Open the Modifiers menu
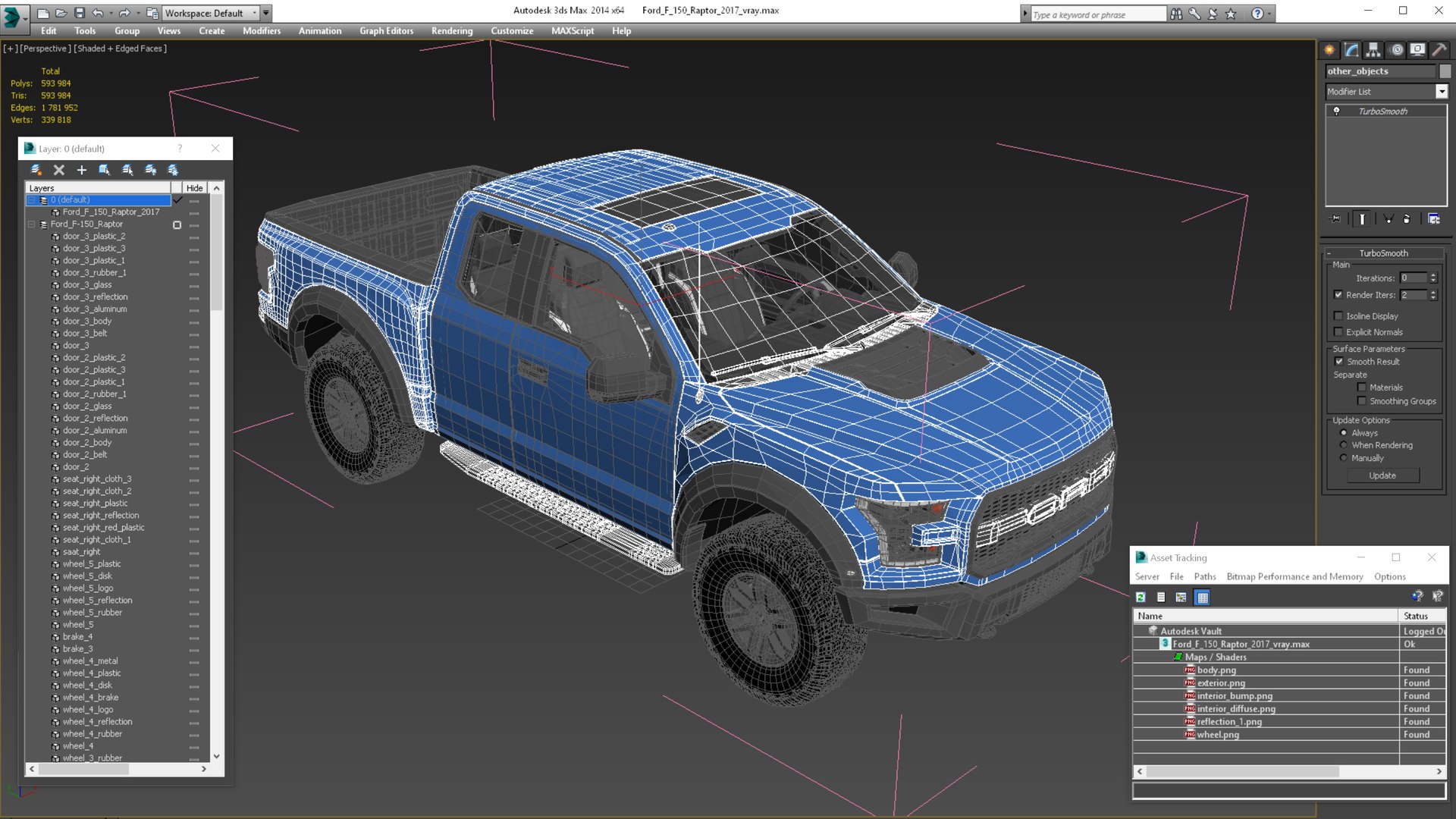This screenshot has width=1456, height=819. [262, 31]
